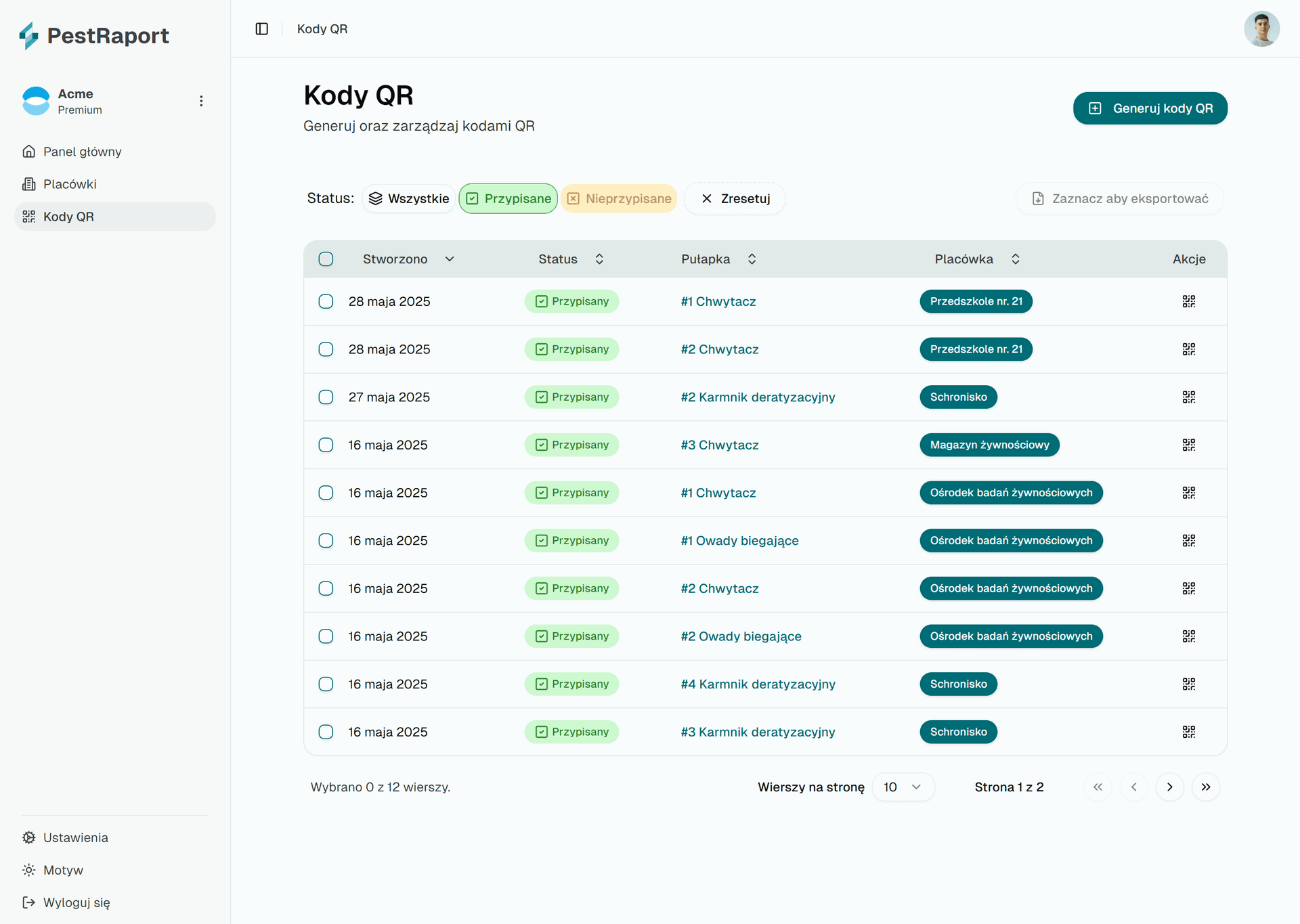Screen dimensions: 1300x924
Task: Toggle the sidebar panel icon
Action: 261,28
